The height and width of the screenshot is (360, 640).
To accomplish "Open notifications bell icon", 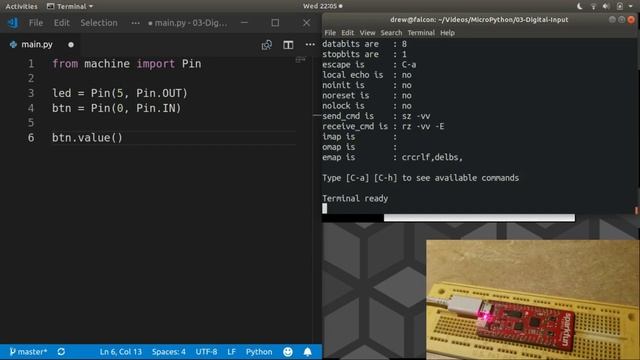I will (x=307, y=351).
